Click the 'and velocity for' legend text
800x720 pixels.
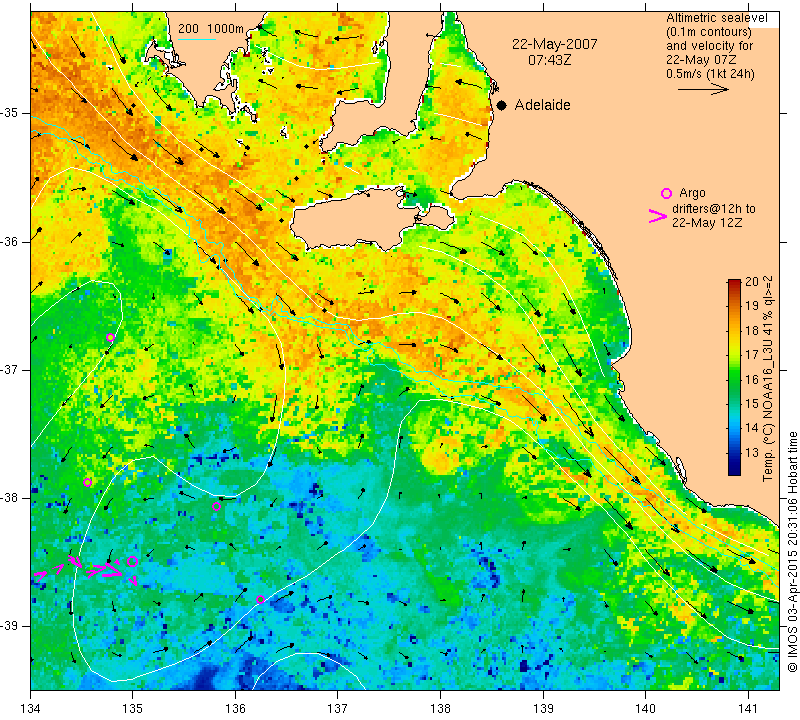coord(710,45)
